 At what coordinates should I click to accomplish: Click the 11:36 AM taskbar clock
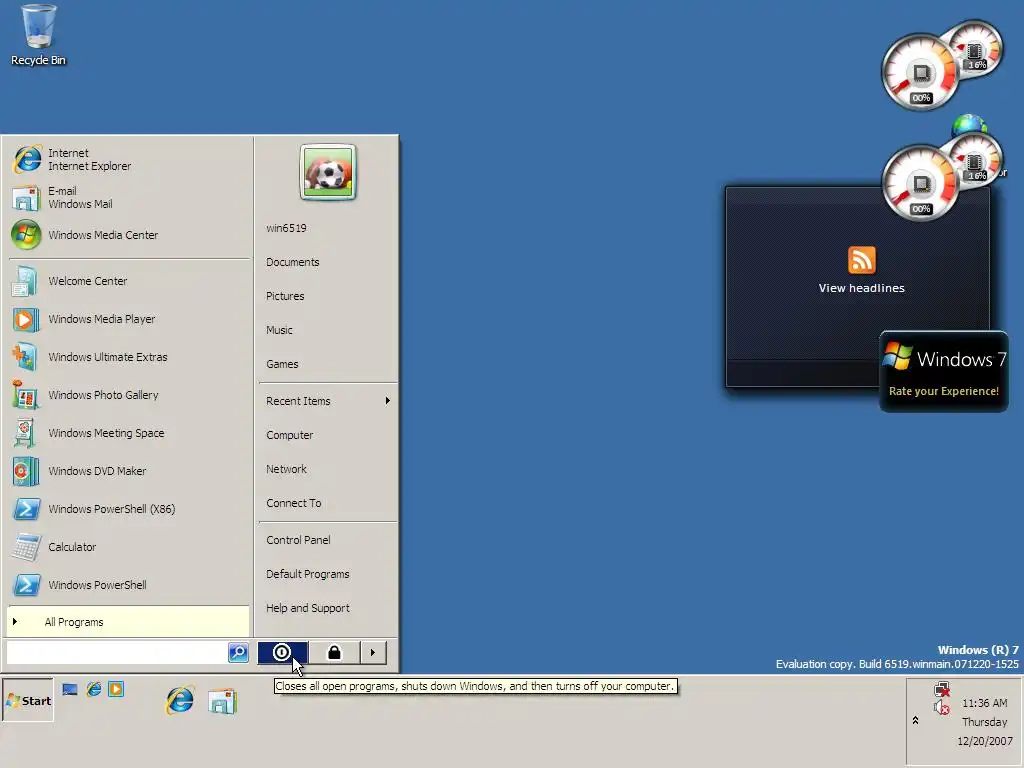984,703
